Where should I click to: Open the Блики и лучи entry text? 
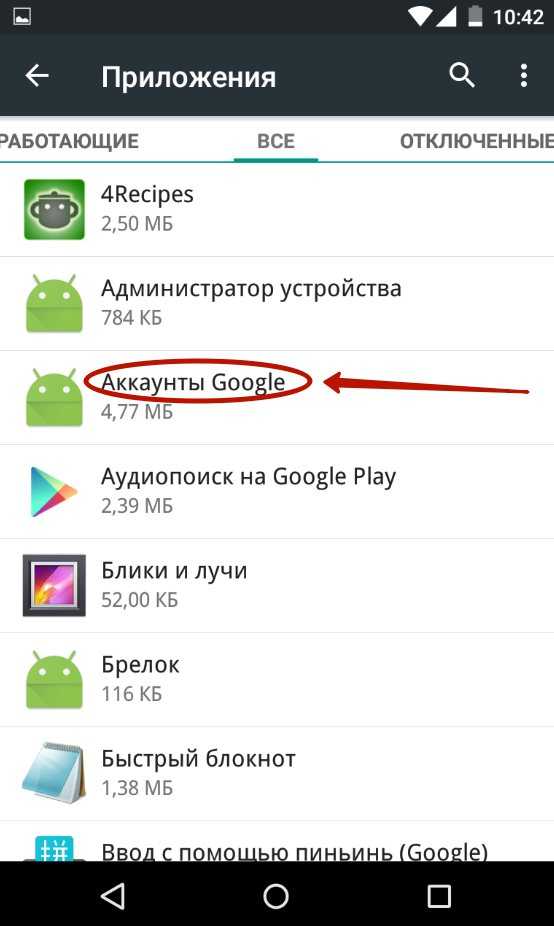click(x=174, y=570)
